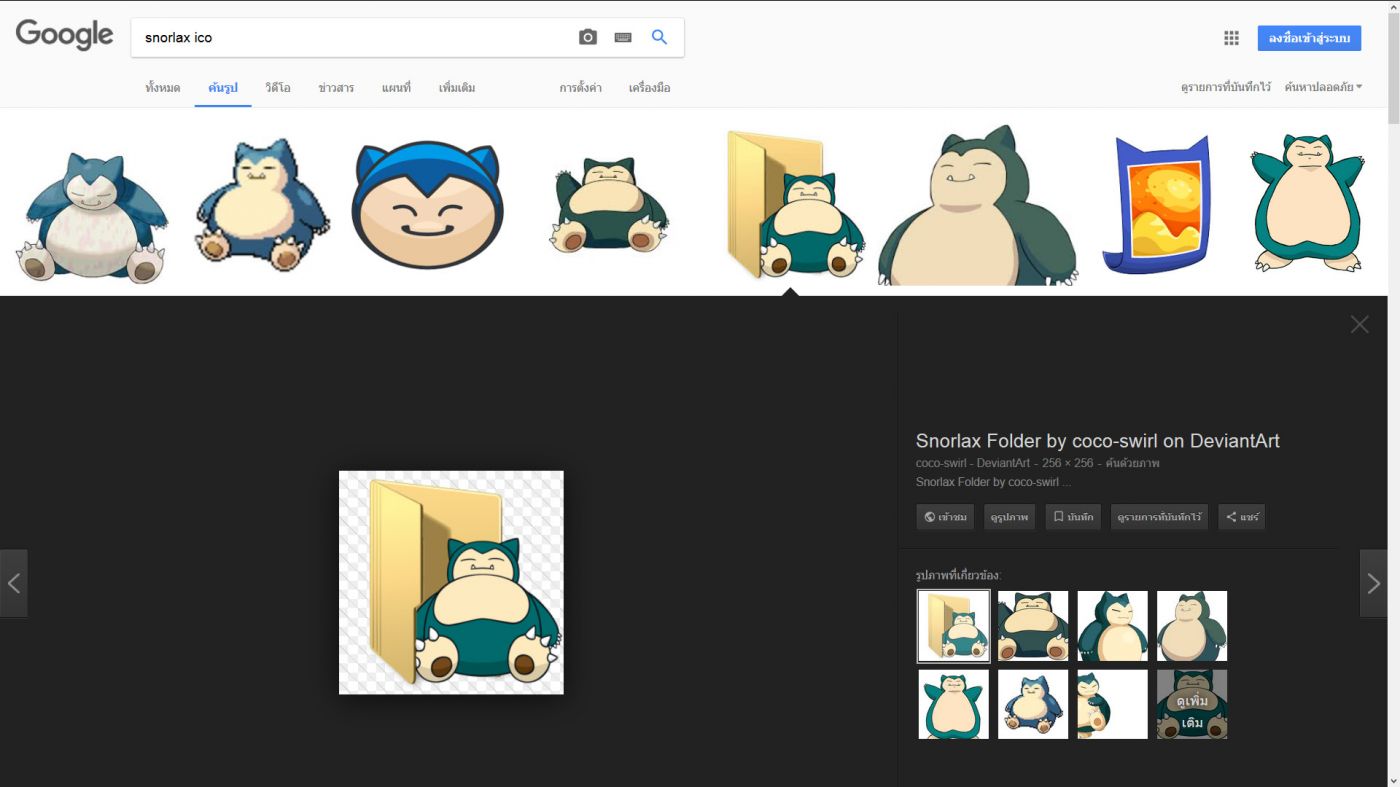Click the blue magnifier search icon

(659, 37)
